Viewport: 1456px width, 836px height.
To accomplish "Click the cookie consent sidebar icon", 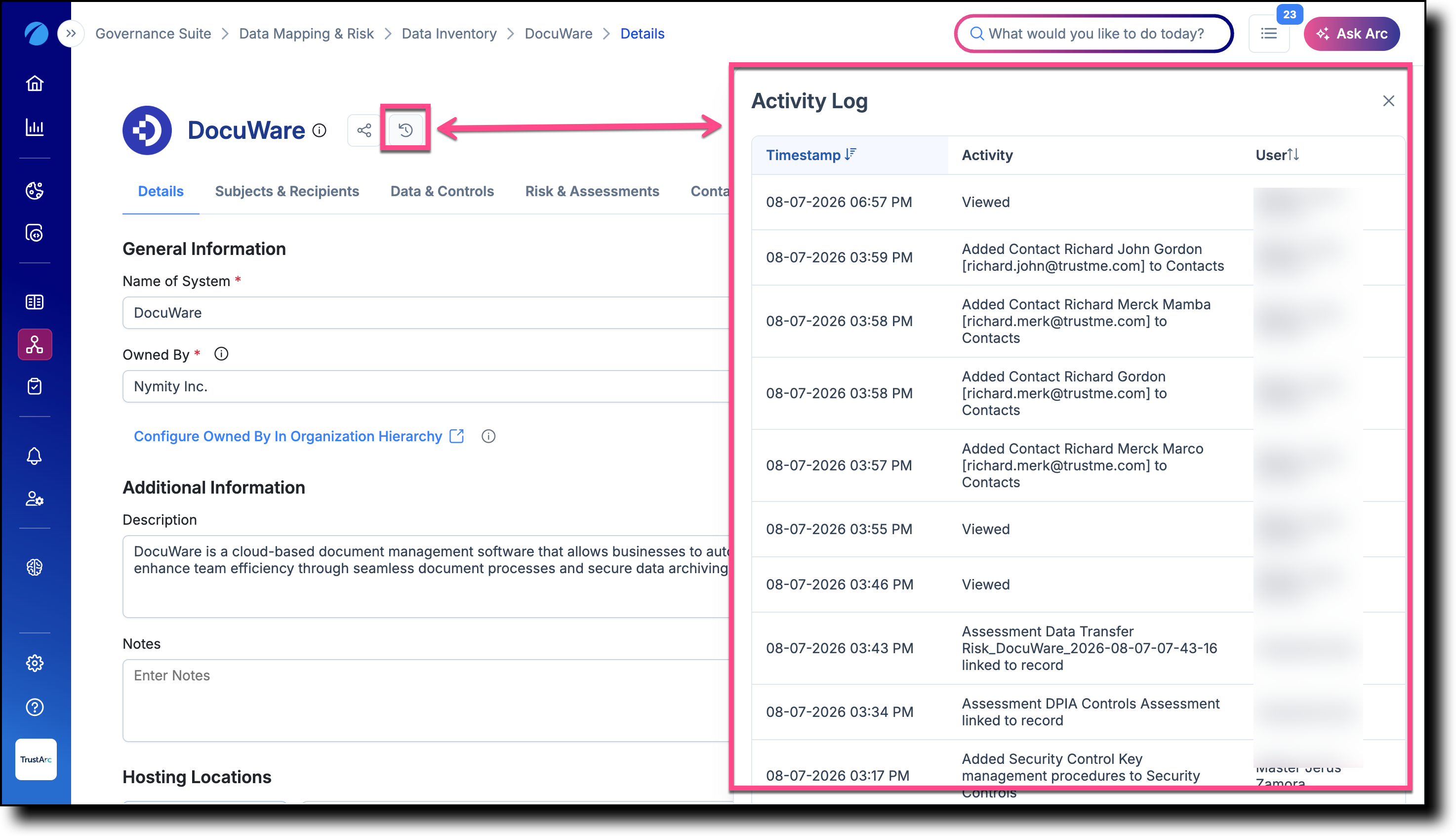I will click(x=35, y=190).
